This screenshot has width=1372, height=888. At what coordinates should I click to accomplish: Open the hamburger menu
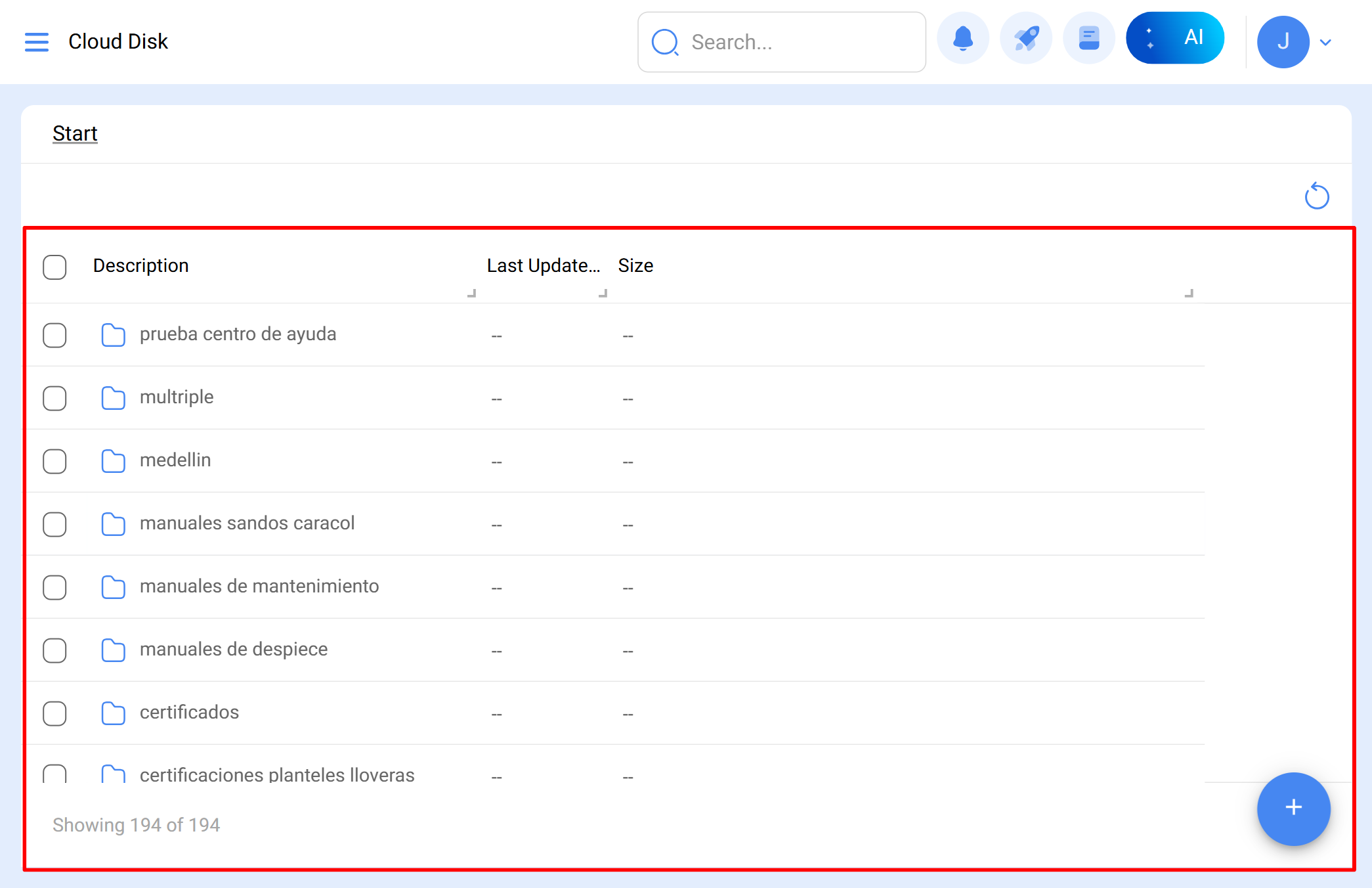[x=37, y=42]
